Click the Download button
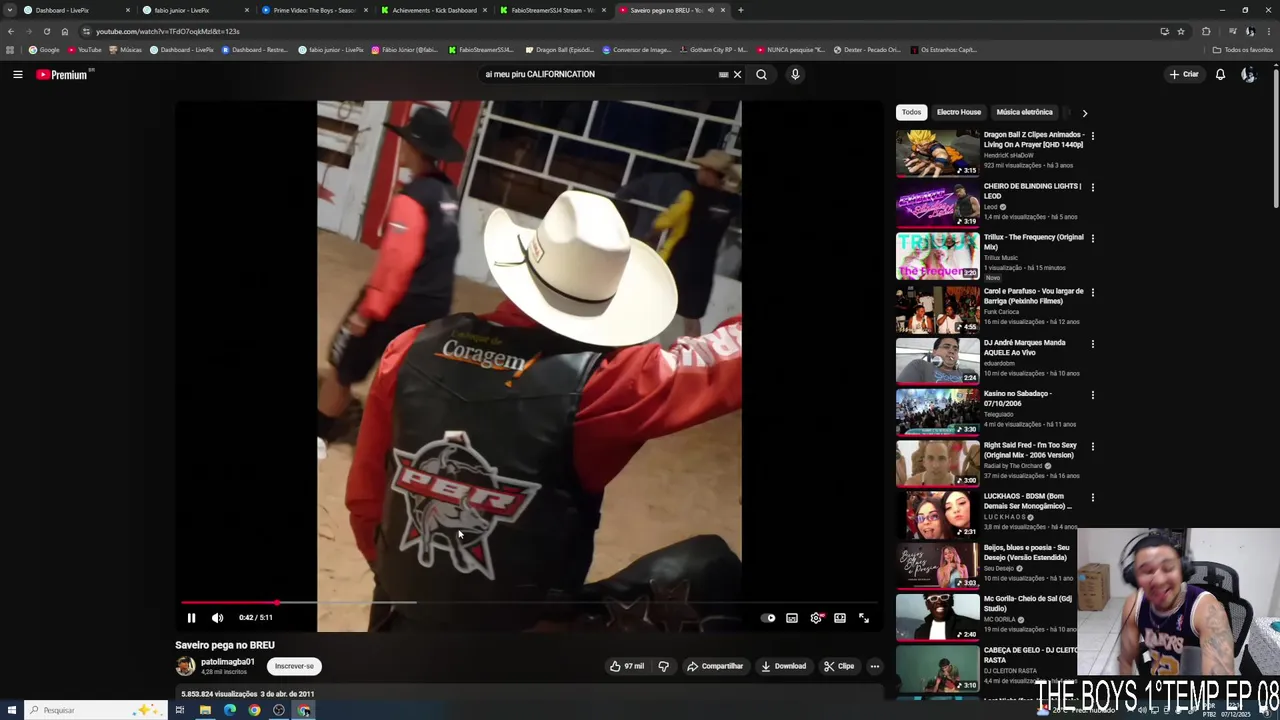This screenshot has width=1280, height=720. pyautogui.click(x=783, y=666)
